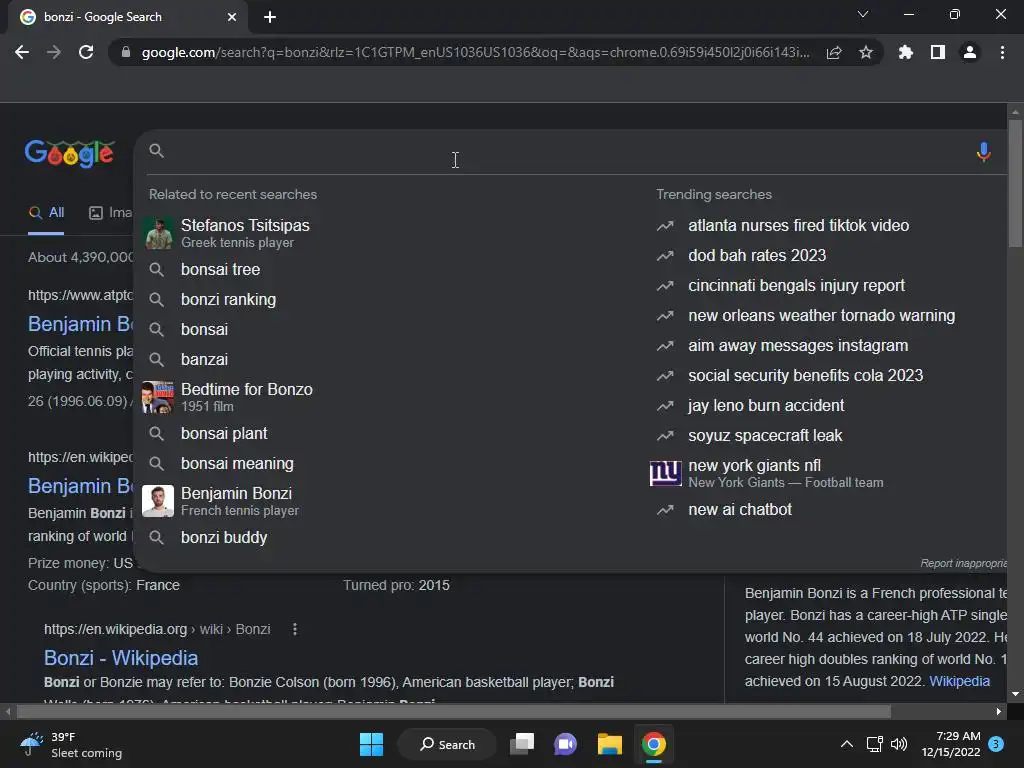
Task: Click the Chrome taskbar icon
Action: tap(653, 744)
